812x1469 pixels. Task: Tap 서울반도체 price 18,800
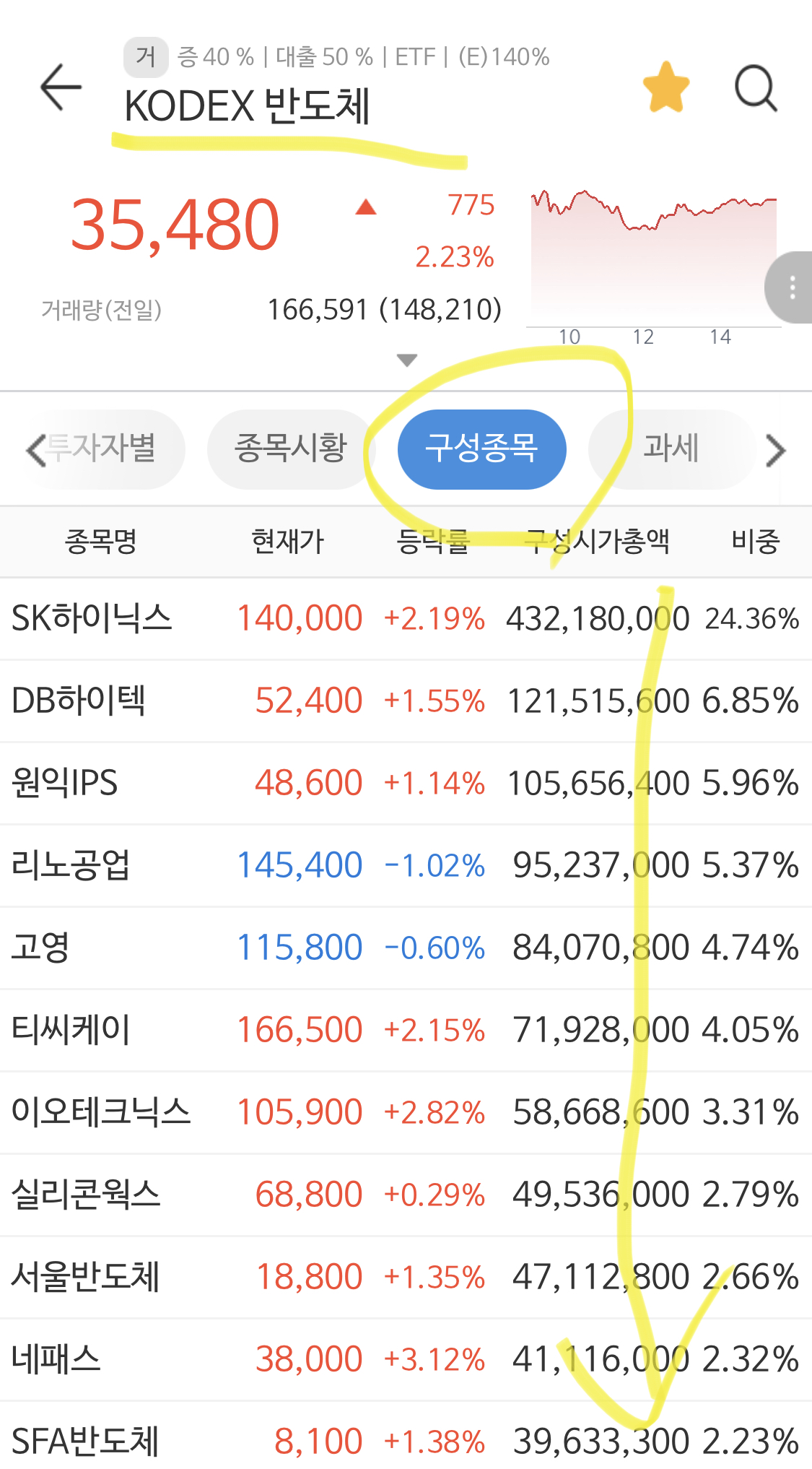309,1278
